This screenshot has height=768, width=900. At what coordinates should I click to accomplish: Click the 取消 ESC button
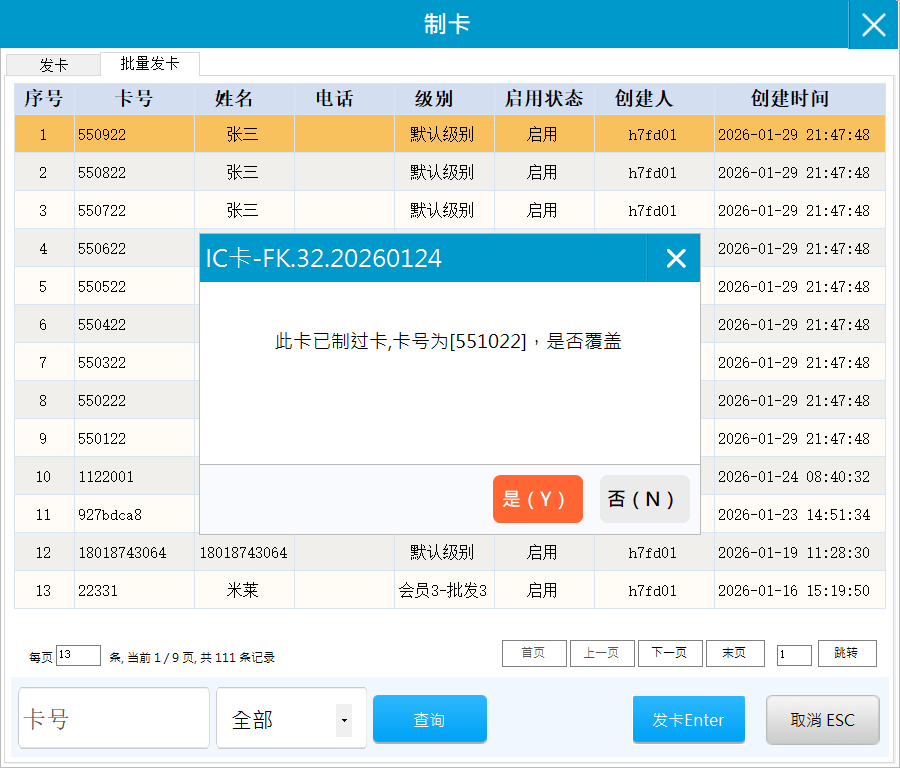pyautogui.click(x=822, y=720)
